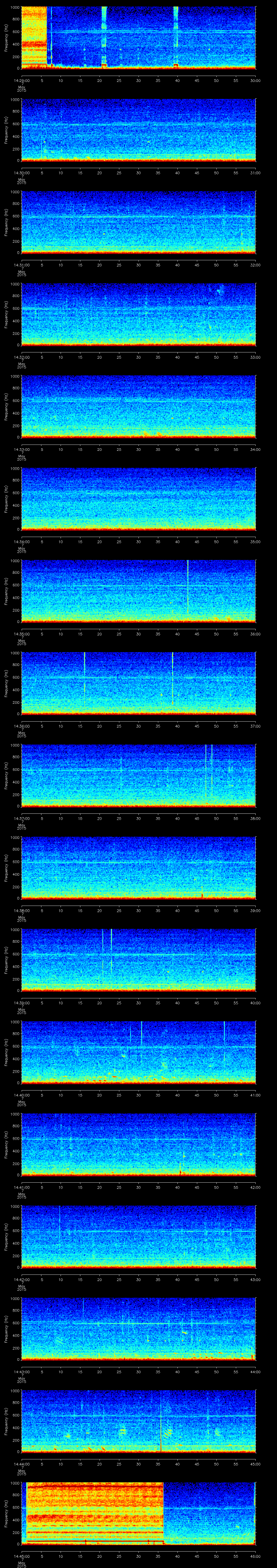Viewport: 277px width, 1568px height.
Task: Click the 14:37:00 start time label
Action: 21,818
